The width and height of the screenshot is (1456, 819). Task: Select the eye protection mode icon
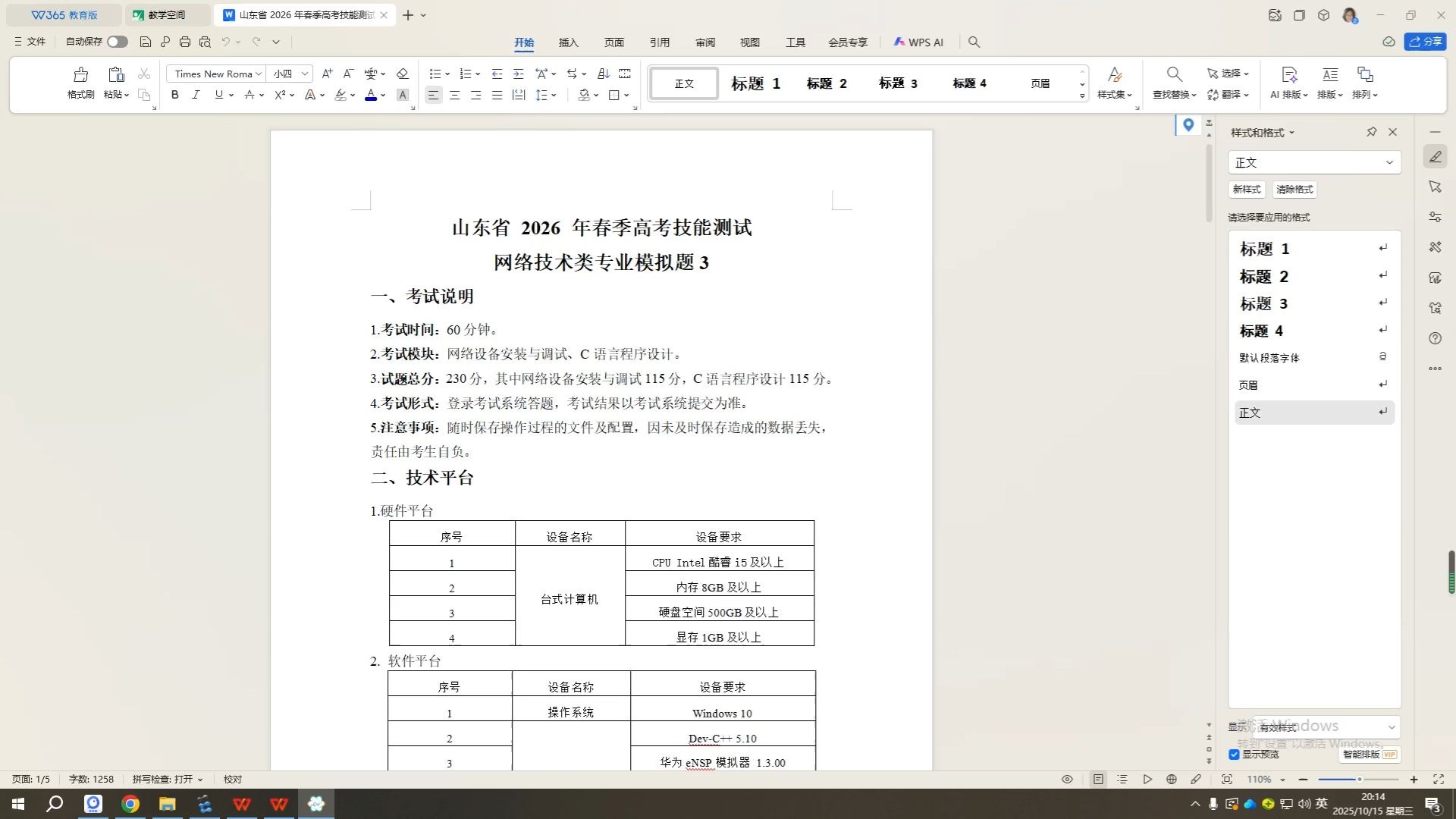1066,779
